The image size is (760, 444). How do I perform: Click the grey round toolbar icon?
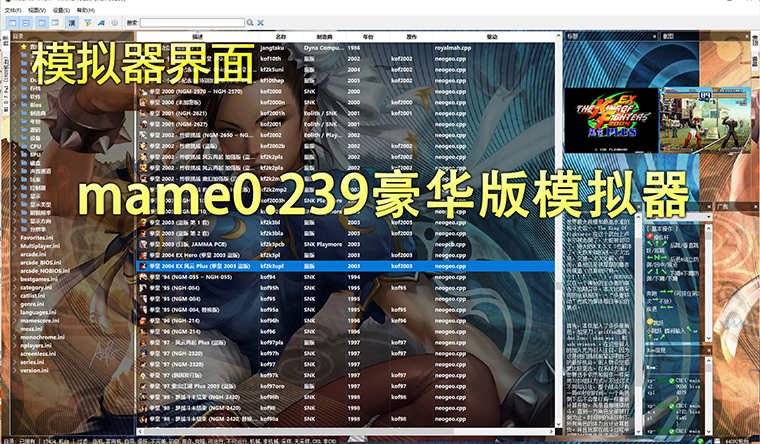[115, 23]
